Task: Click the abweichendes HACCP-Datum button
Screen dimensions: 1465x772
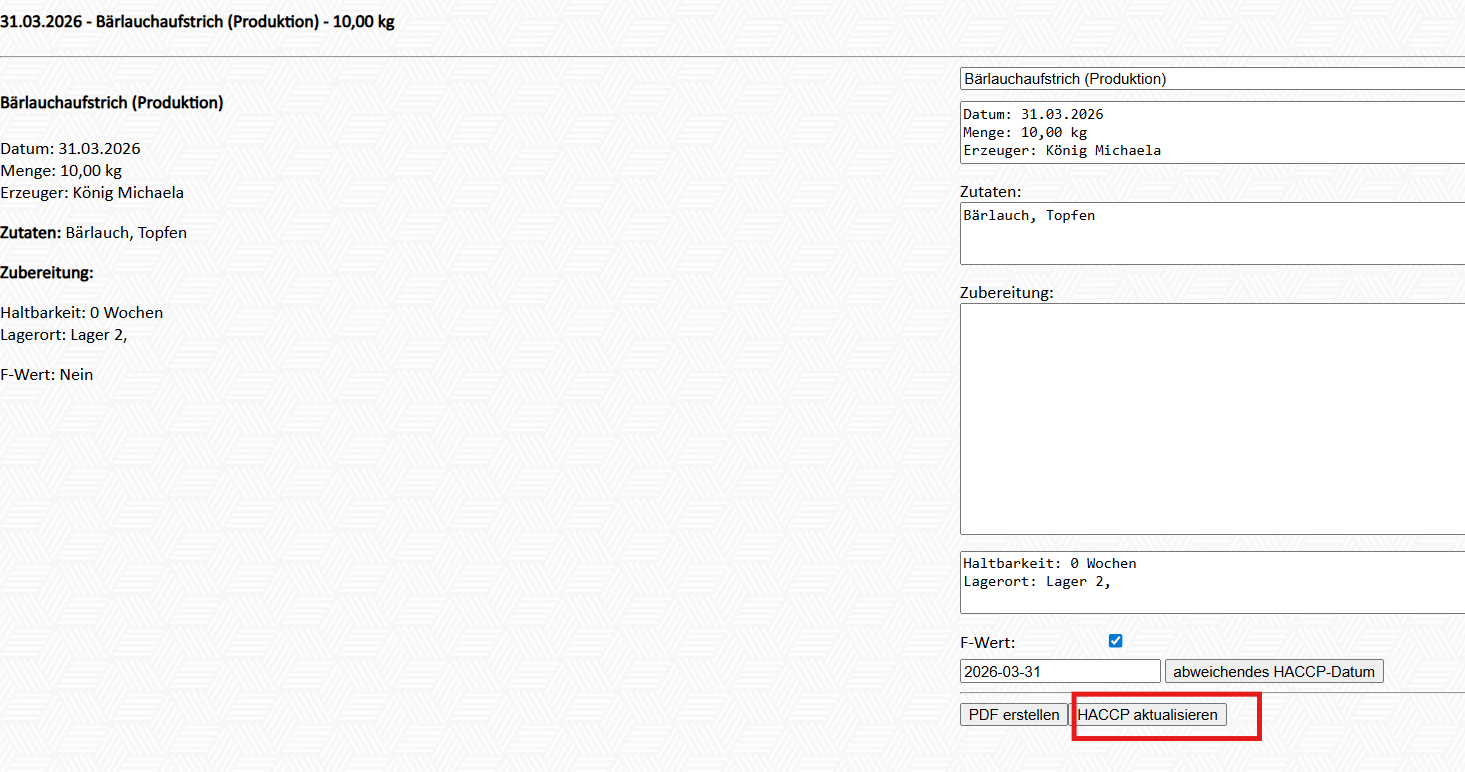Action: (x=1273, y=672)
